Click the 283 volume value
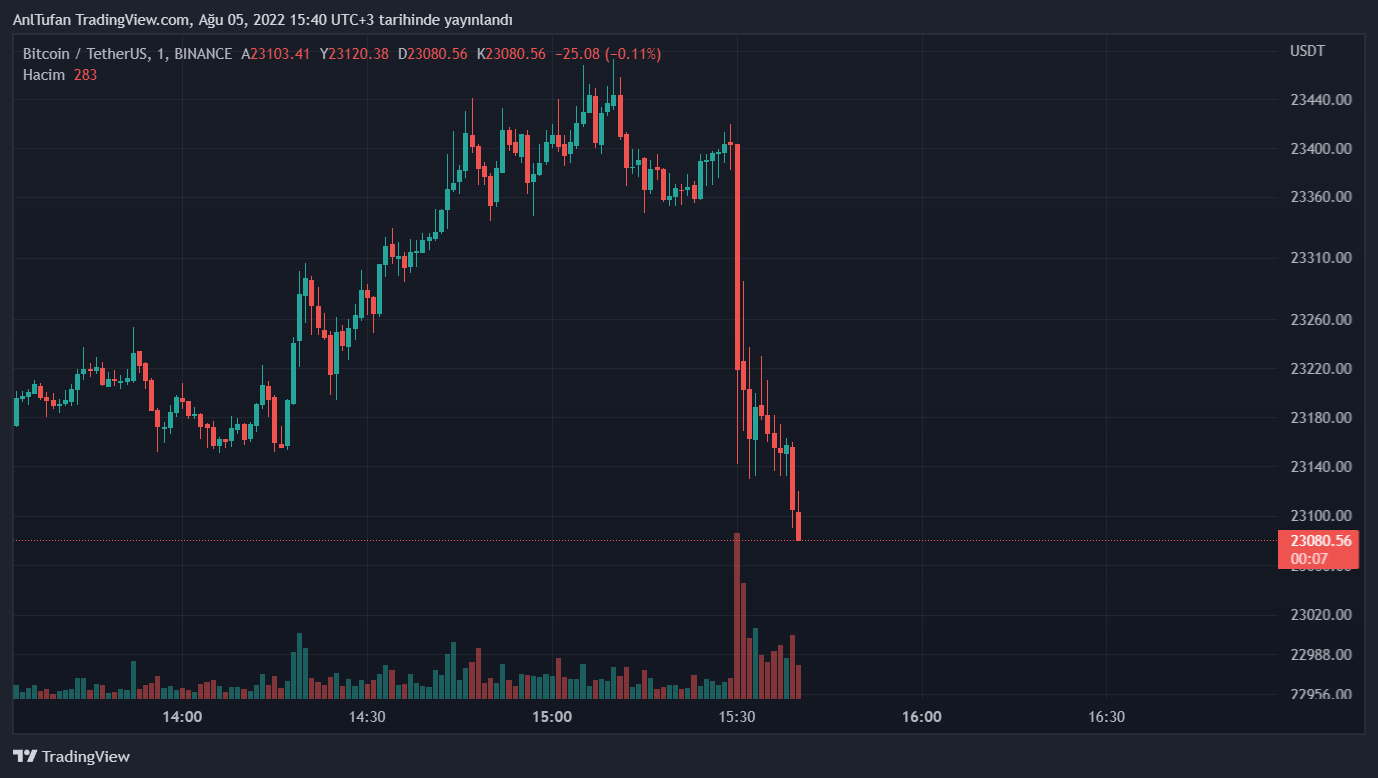The image size is (1378, 778). 85,75
